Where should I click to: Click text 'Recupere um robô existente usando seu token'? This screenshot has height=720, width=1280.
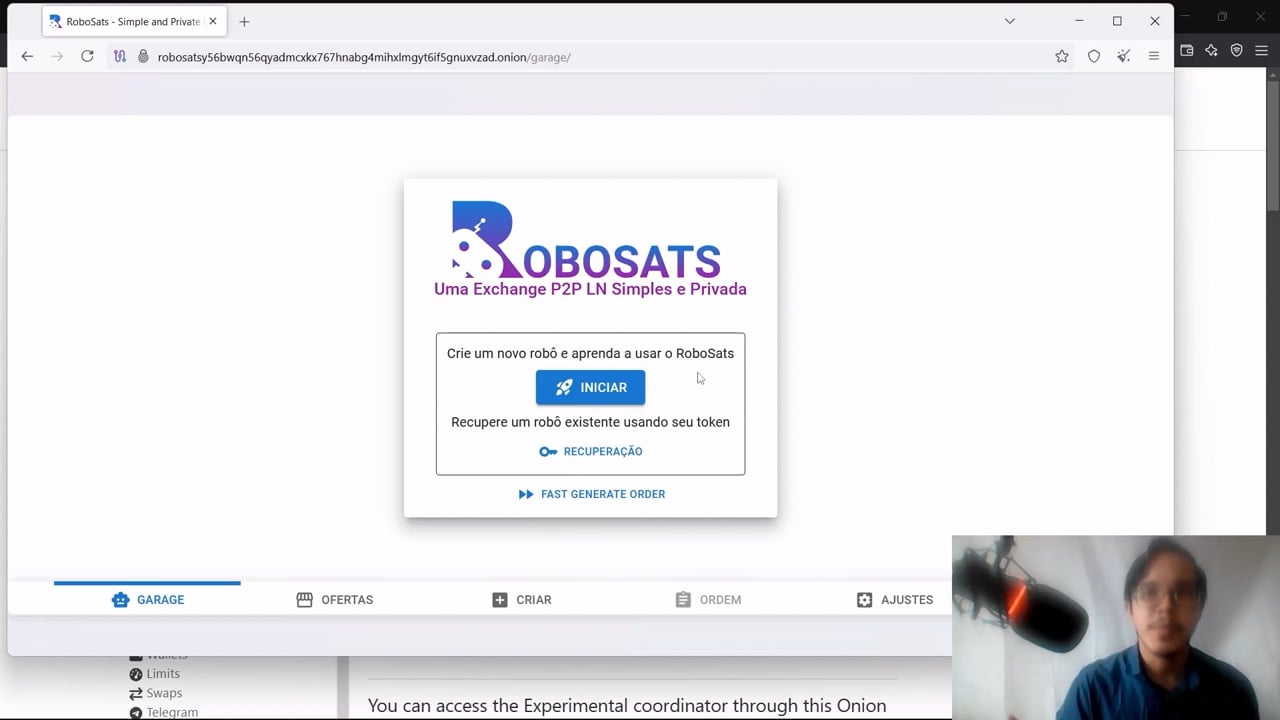click(x=590, y=422)
